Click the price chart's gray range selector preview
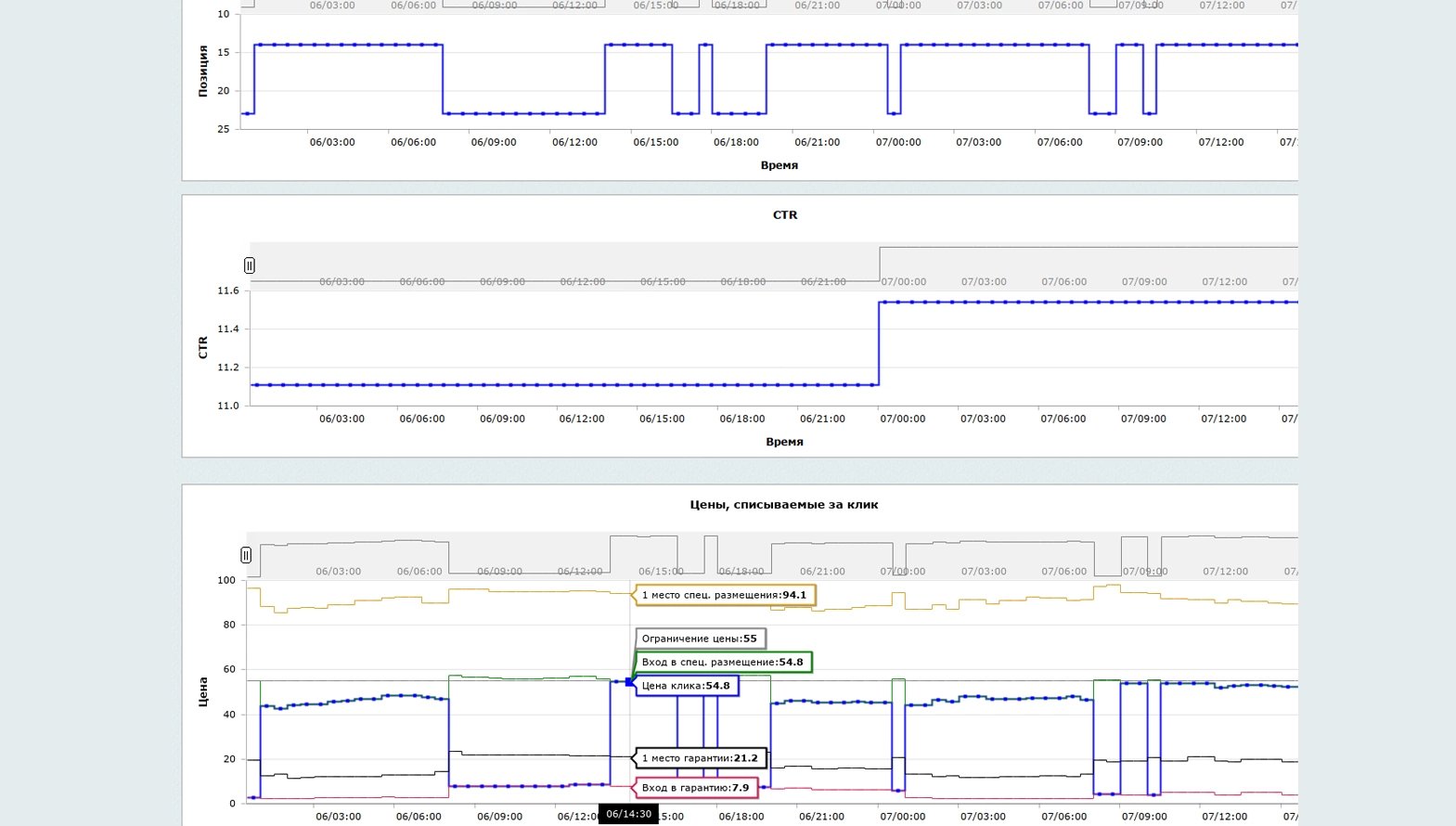The width and height of the screenshot is (1456, 826). (x=772, y=554)
